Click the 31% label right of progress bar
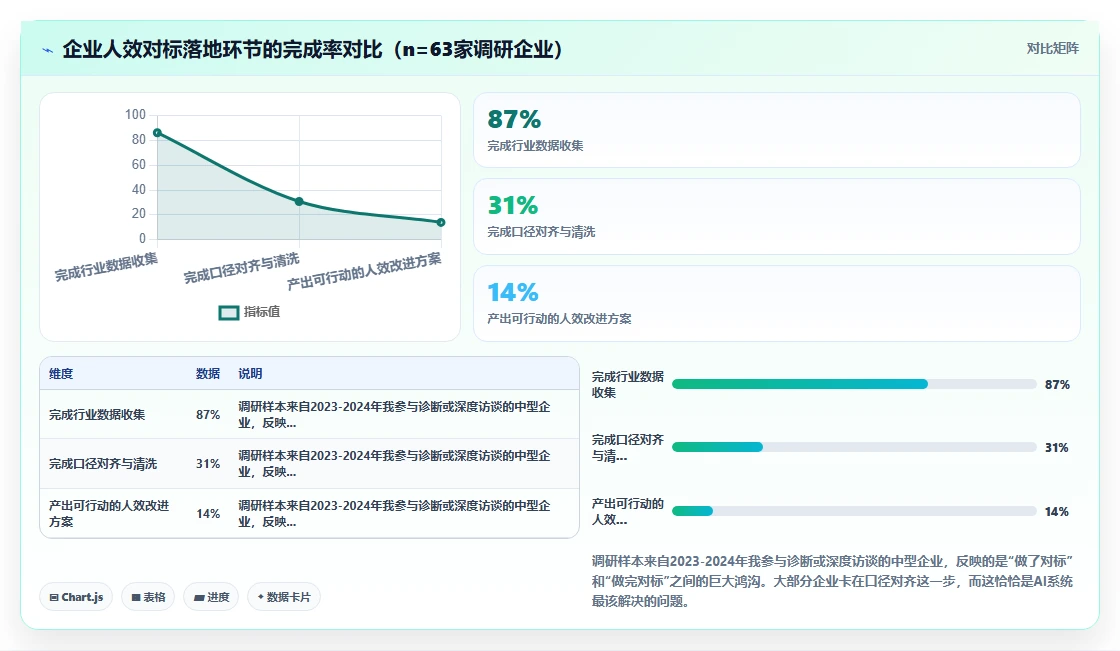This screenshot has height=651, width=1120. (x=1057, y=447)
